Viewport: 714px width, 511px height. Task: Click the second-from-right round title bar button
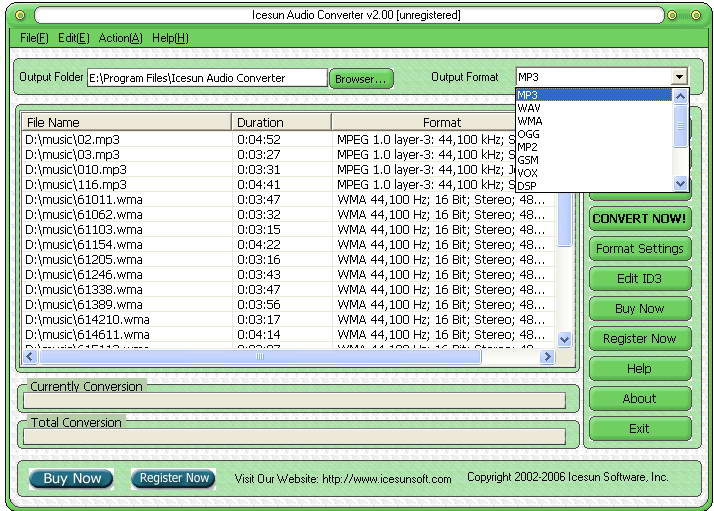coord(672,15)
